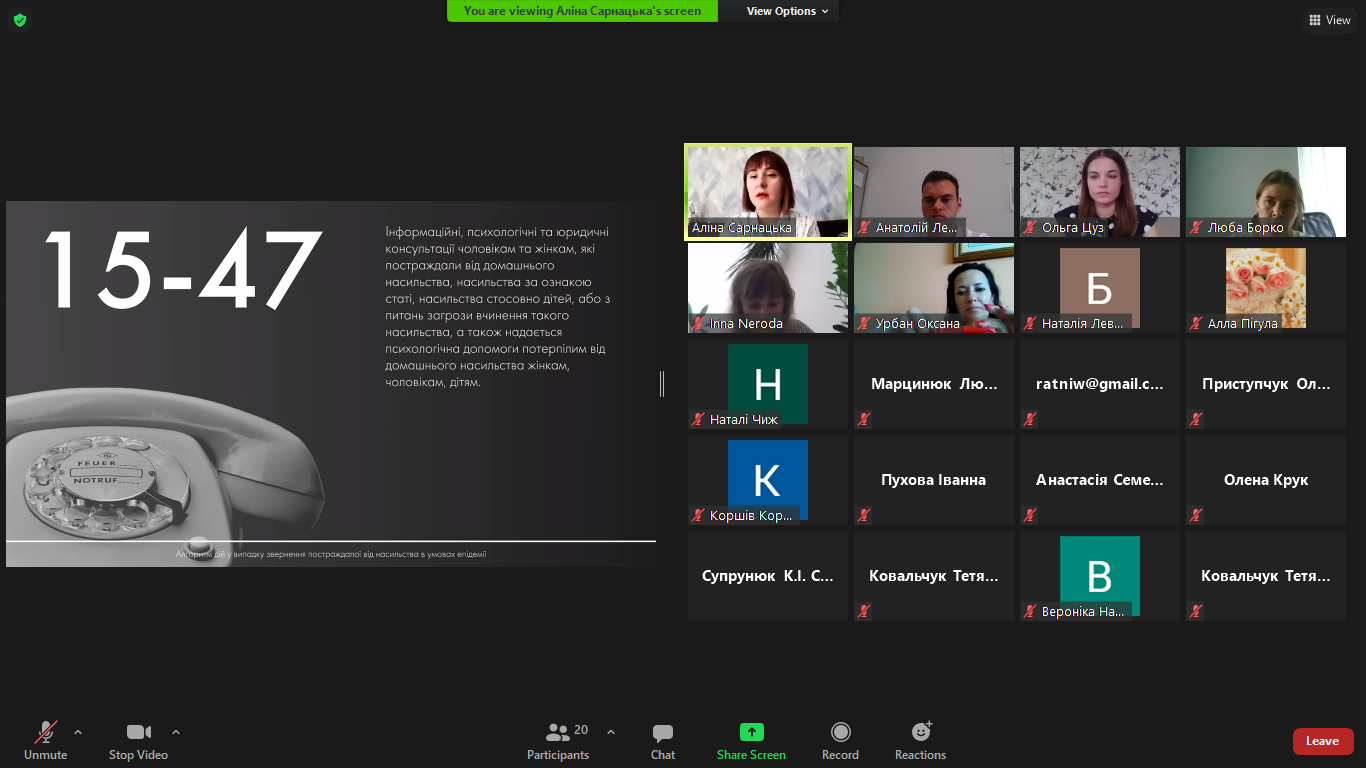Viewport: 1366px width, 768px height.
Task: Expand the arrow next to Participants
Action: click(x=611, y=732)
